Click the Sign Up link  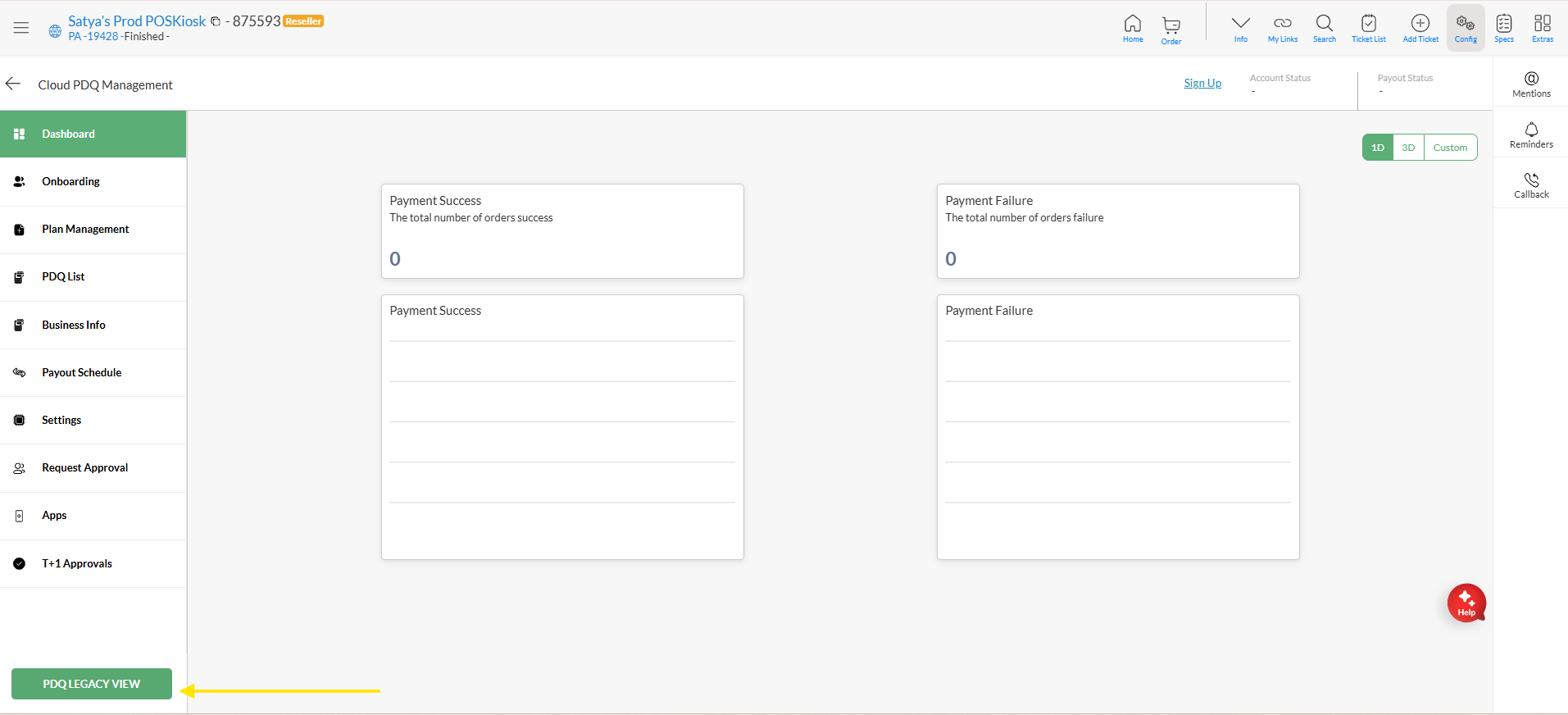pos(1202,84)
